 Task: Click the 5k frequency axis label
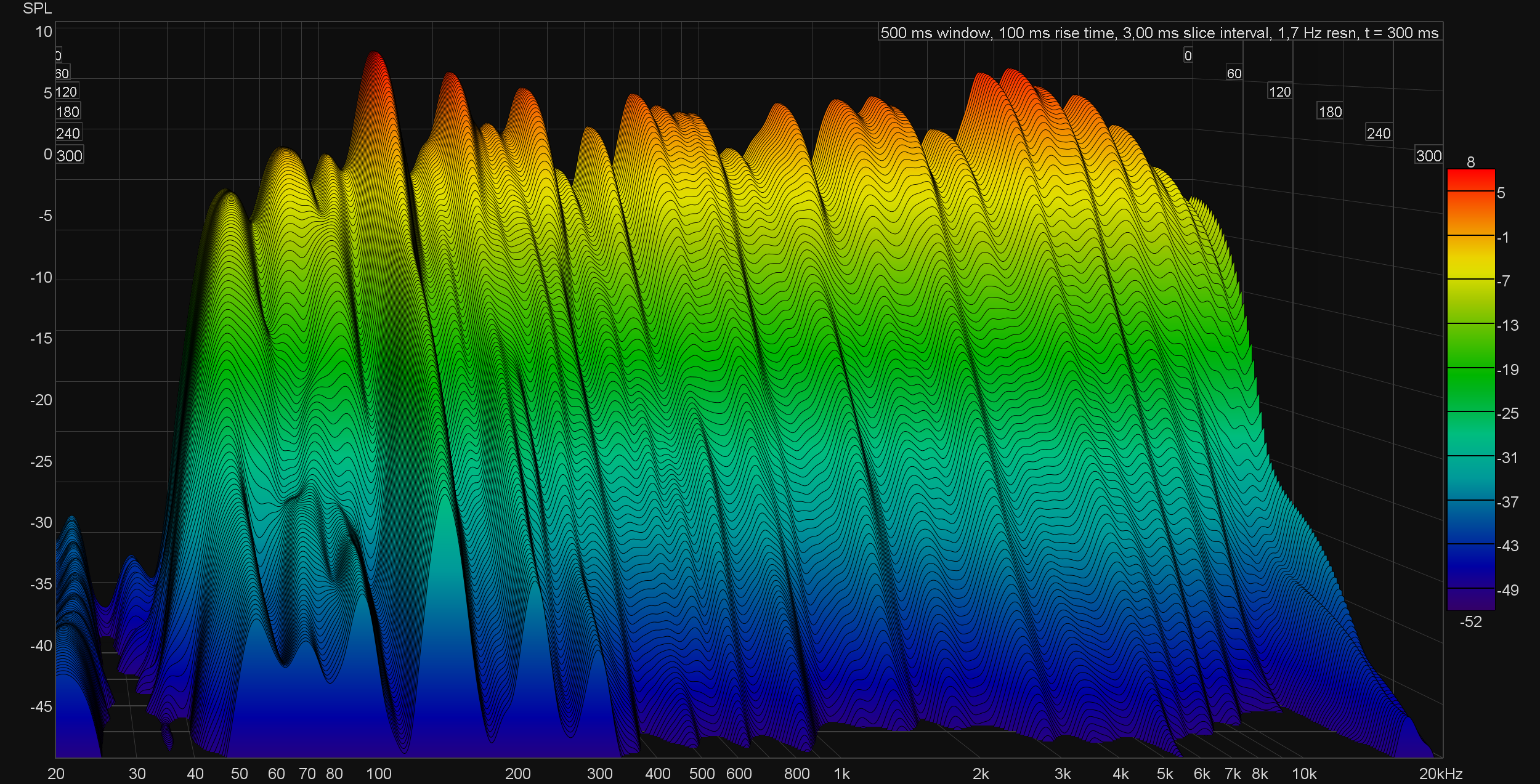1165,774
